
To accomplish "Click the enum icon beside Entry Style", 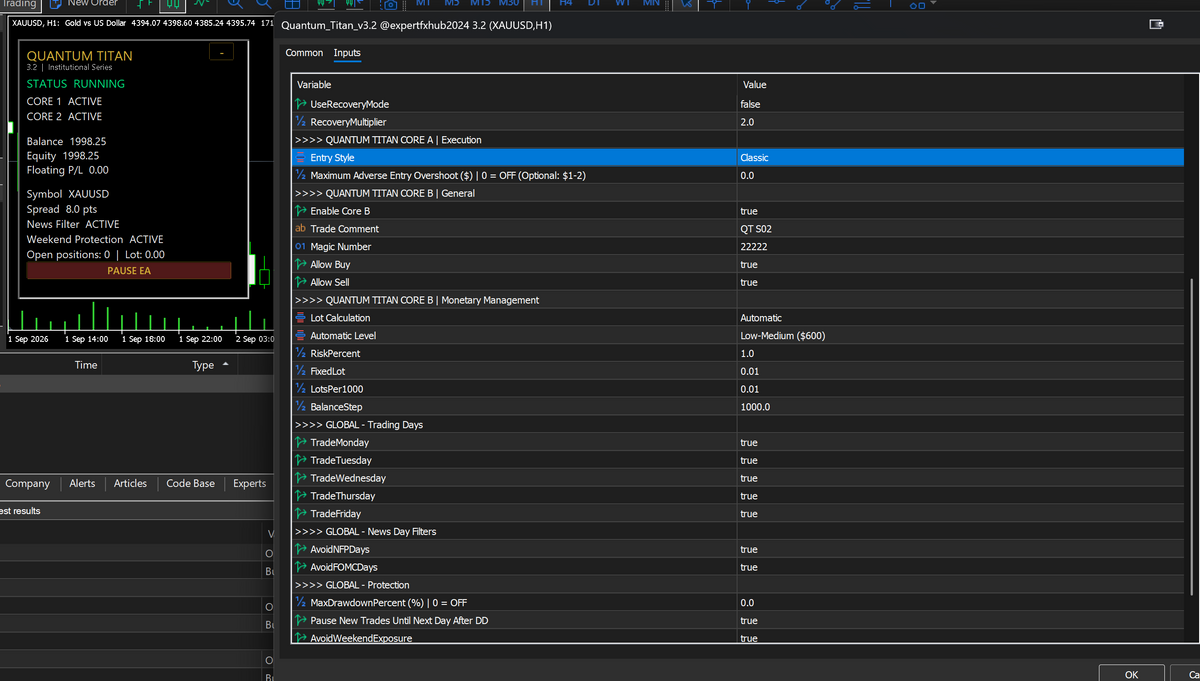I will 301,158.
